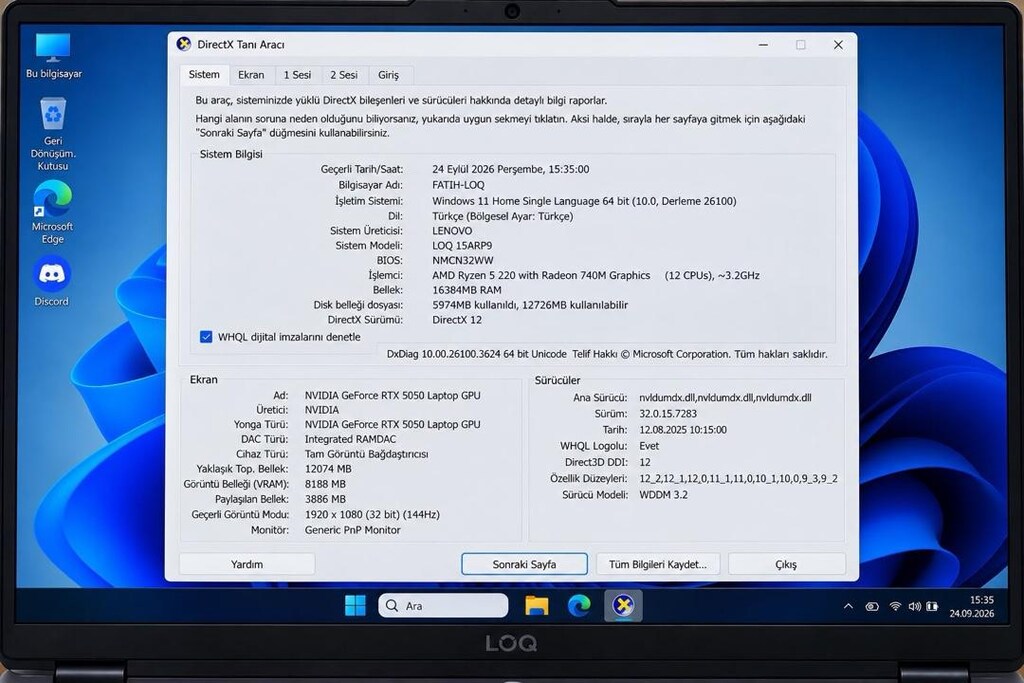
Task: Click Generic PnP Monitor text
Action: (353, 530)
